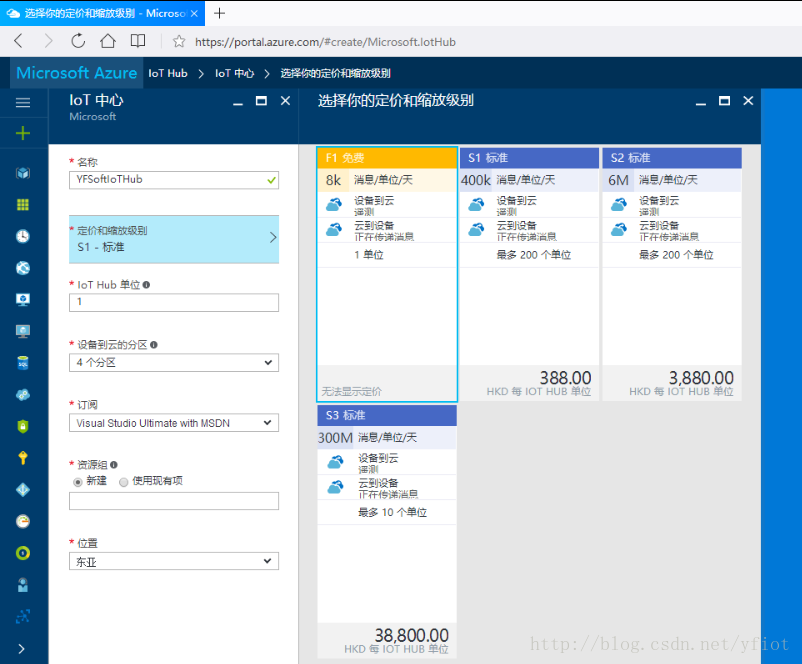Click the 名称 field containing YFSoftIoTHub
The width and height of the screenshot is (802, 664).
(x=173, y=182)
